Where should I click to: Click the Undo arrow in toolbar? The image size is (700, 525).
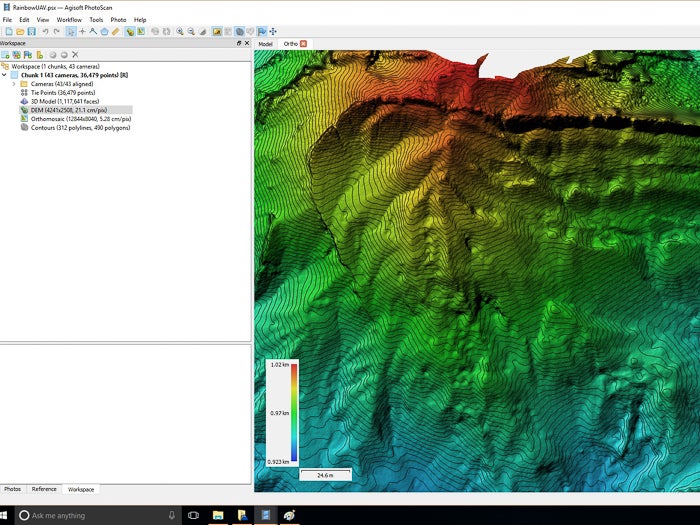[45, 32]
